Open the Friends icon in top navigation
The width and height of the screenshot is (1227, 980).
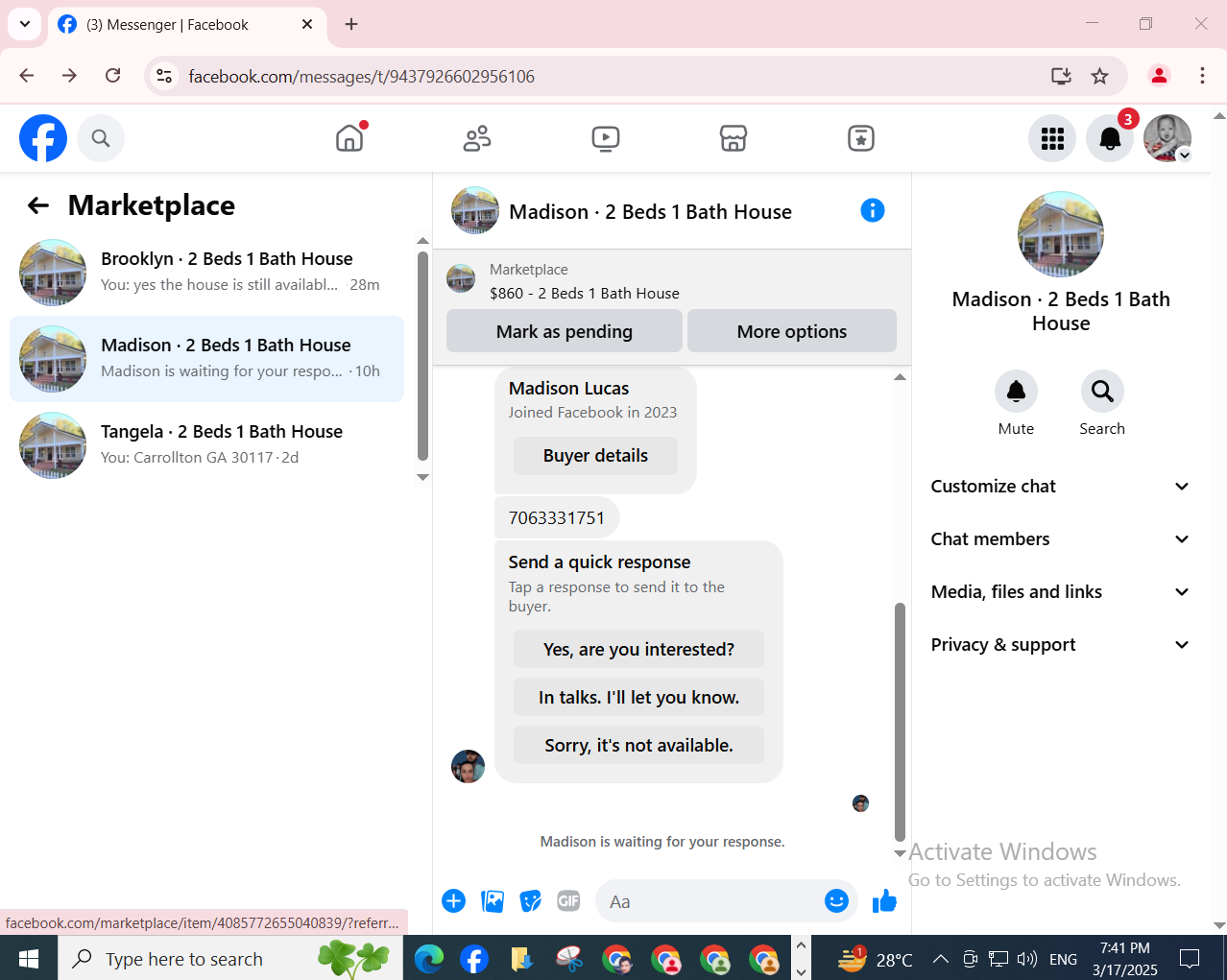click(x=477, y=138)
